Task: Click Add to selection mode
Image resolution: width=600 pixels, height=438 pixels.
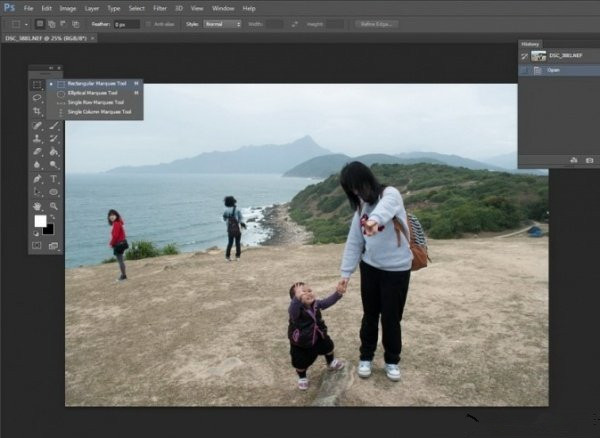Action: [52, 24]
